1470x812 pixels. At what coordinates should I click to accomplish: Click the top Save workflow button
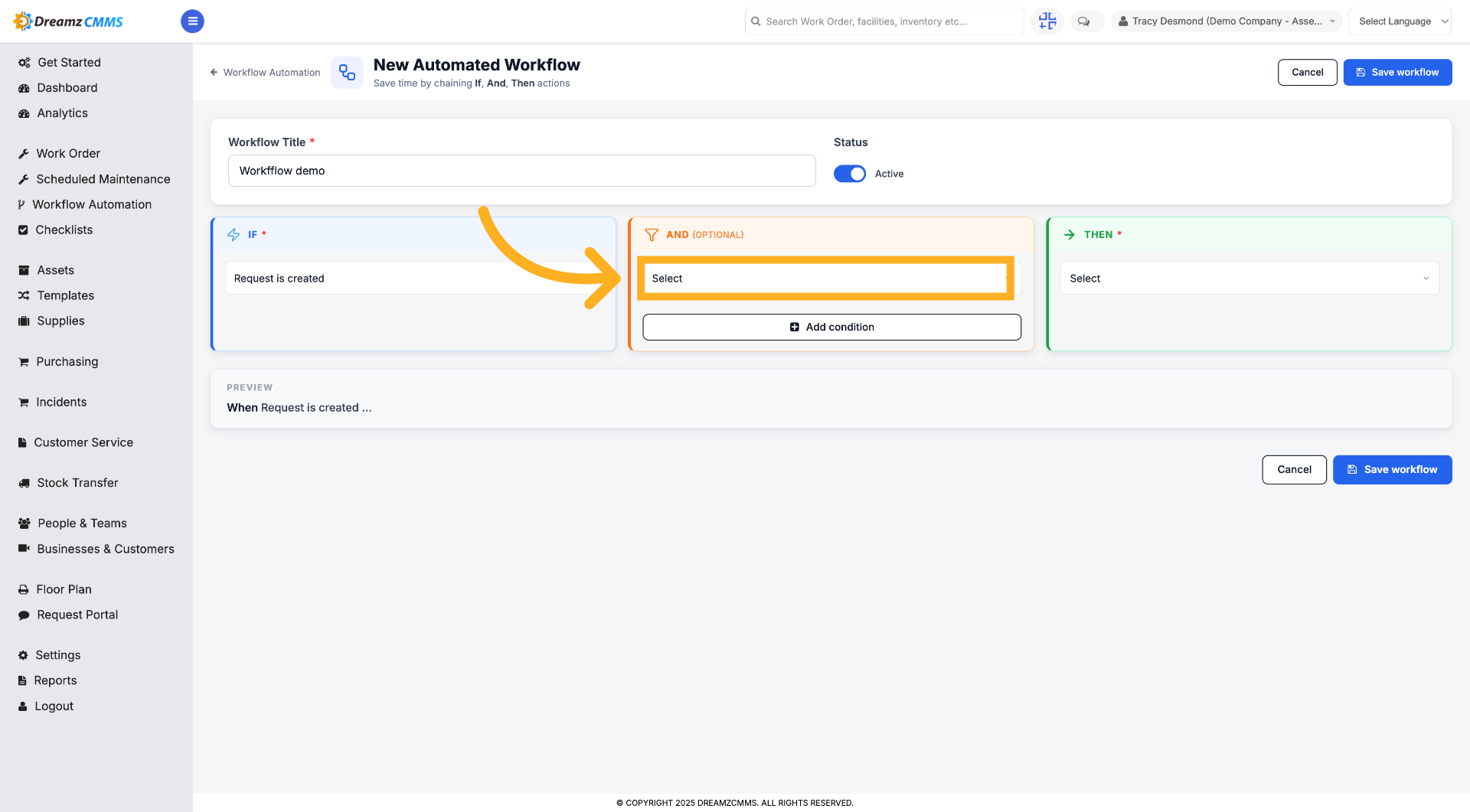(1397, 73)
